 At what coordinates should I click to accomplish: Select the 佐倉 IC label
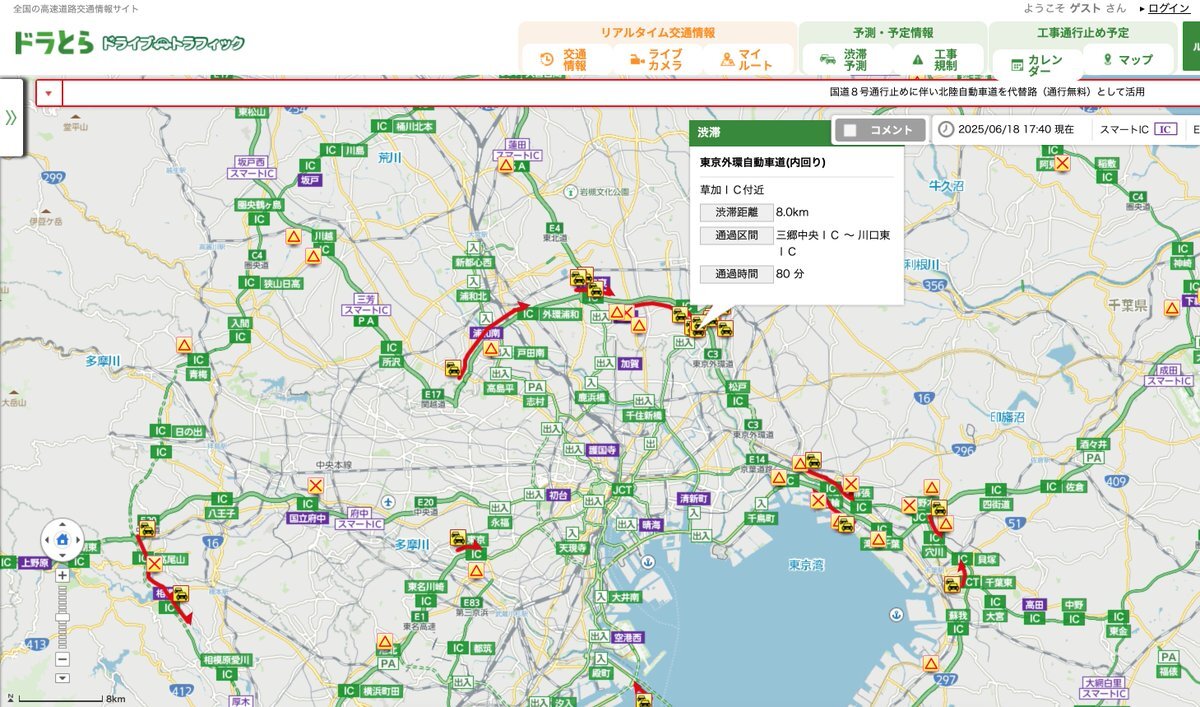pos(1074,487)
